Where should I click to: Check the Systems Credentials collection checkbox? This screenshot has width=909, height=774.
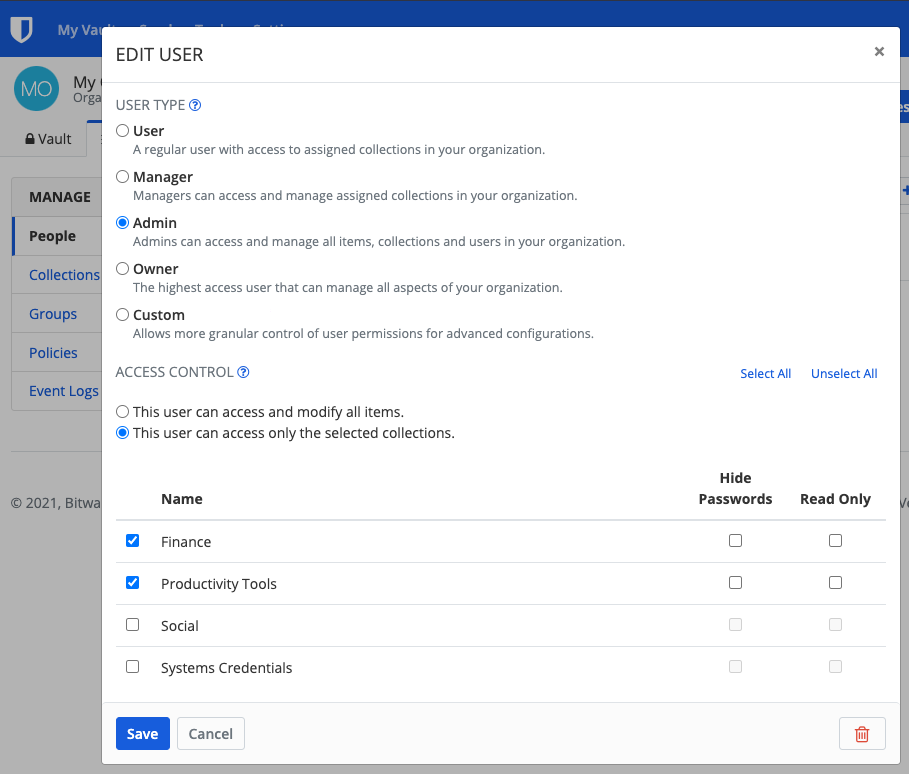point(133,667)
